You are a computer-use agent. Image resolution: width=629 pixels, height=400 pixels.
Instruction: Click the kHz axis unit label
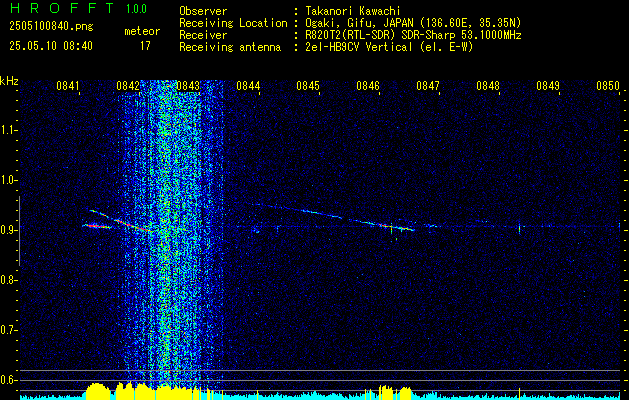tap(9, 81)
